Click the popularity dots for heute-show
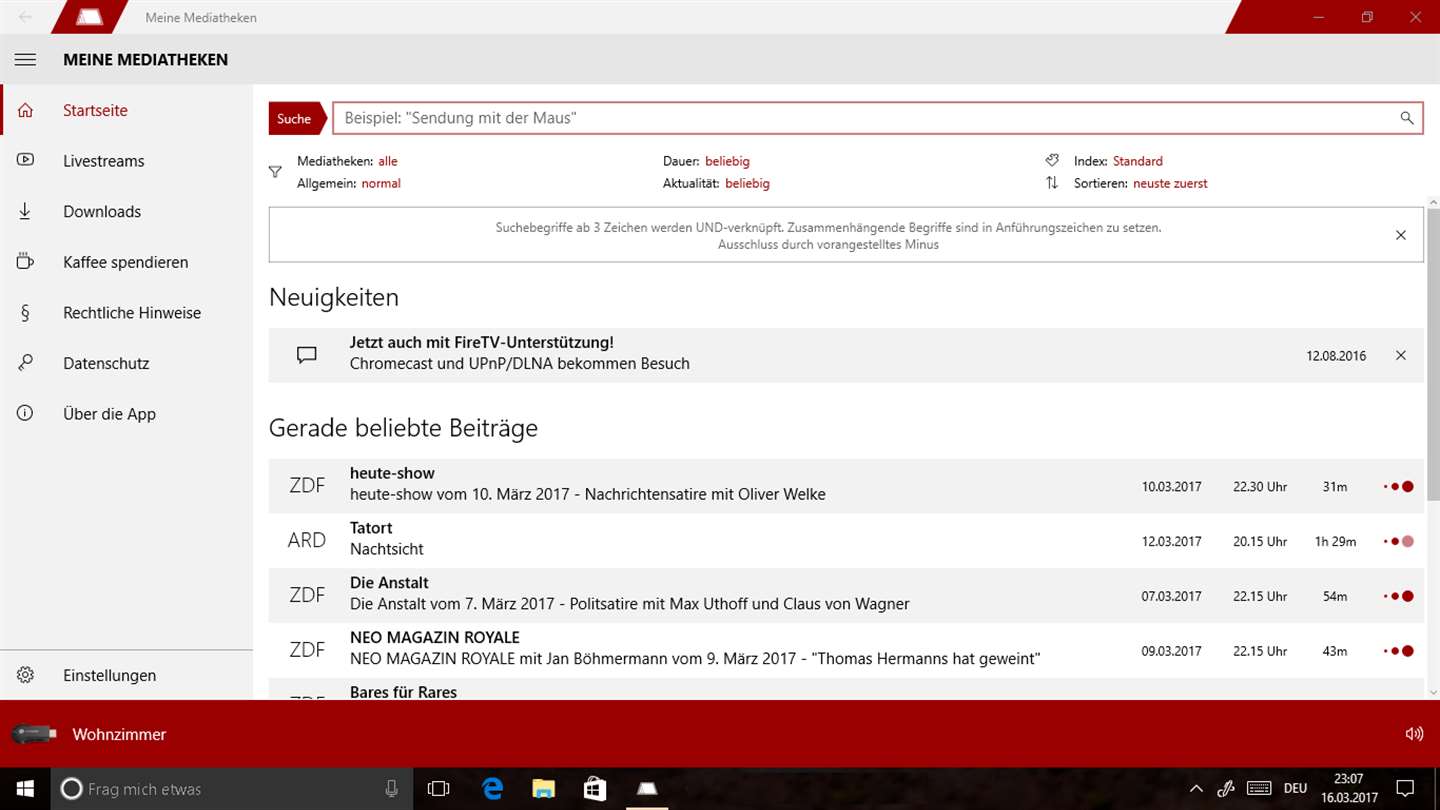Viewport: 1440px width, 810px height. pyautogui.click(x=1398, y=487)
